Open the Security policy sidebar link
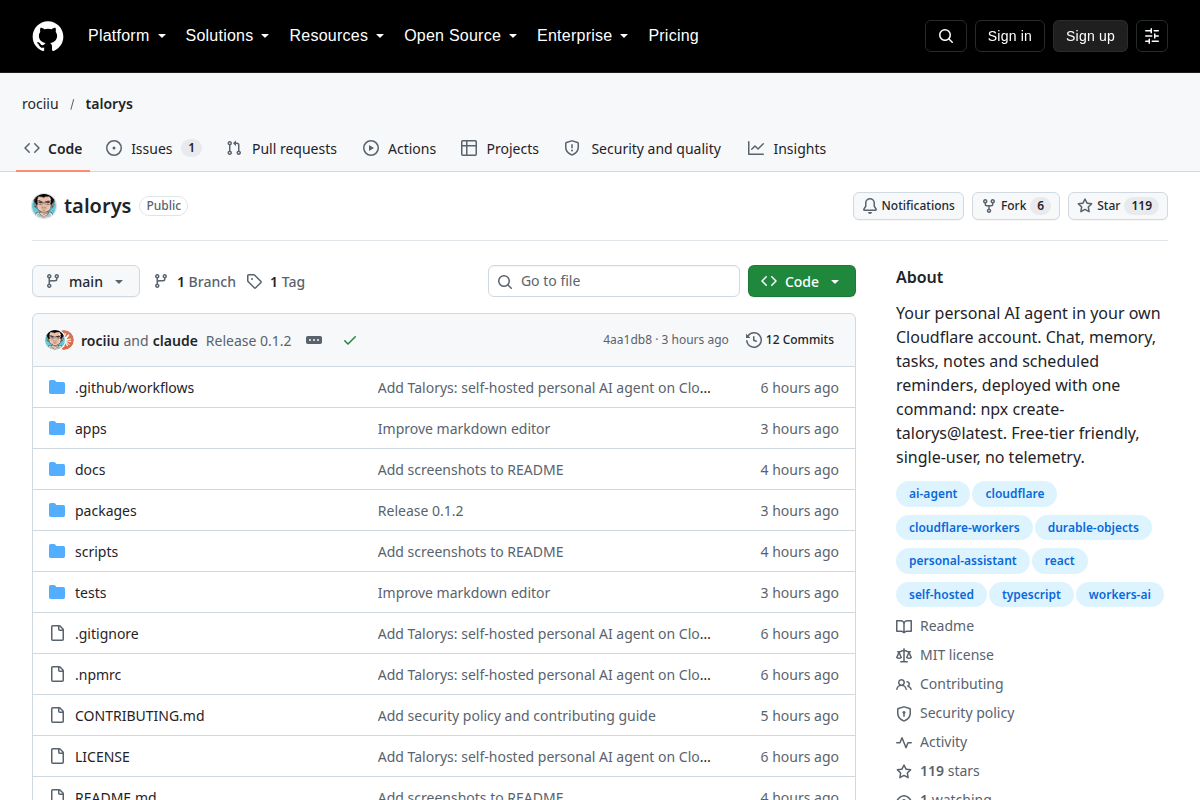This screenshot has width=1200, height=800. (x=955, y=713)
